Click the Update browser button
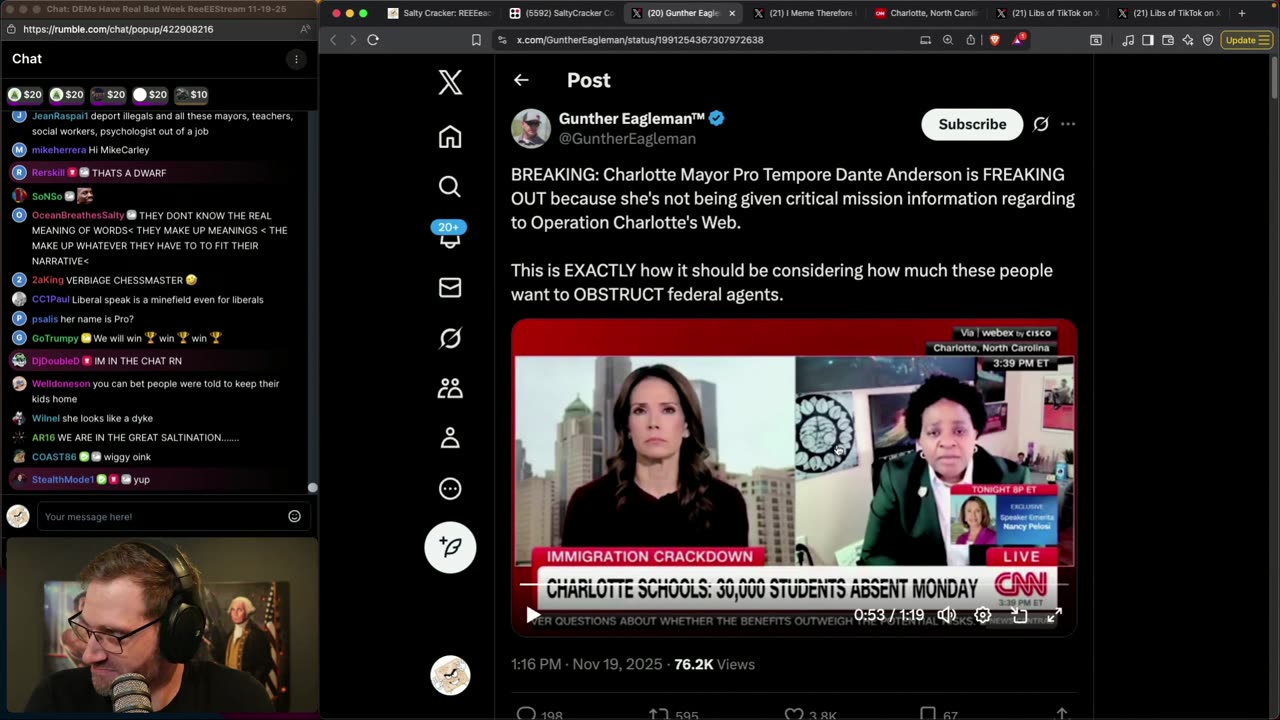 pos(1246,40)
